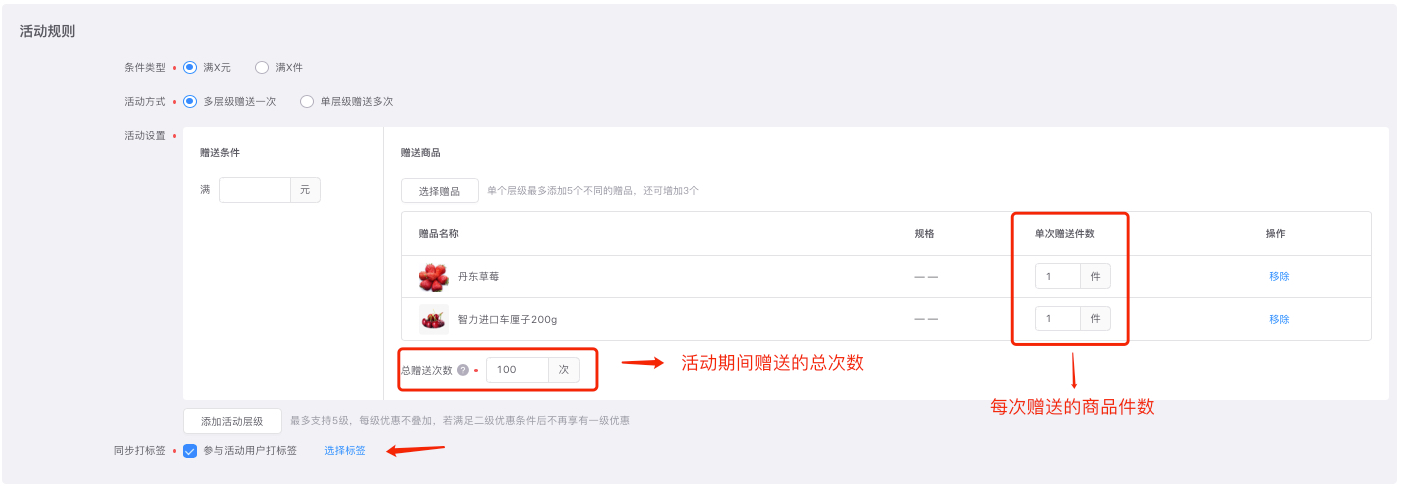Click the 丹东草莓 product thumbnail
The width and height of the screenshot is (1402, 487).
tap(433, 276)
